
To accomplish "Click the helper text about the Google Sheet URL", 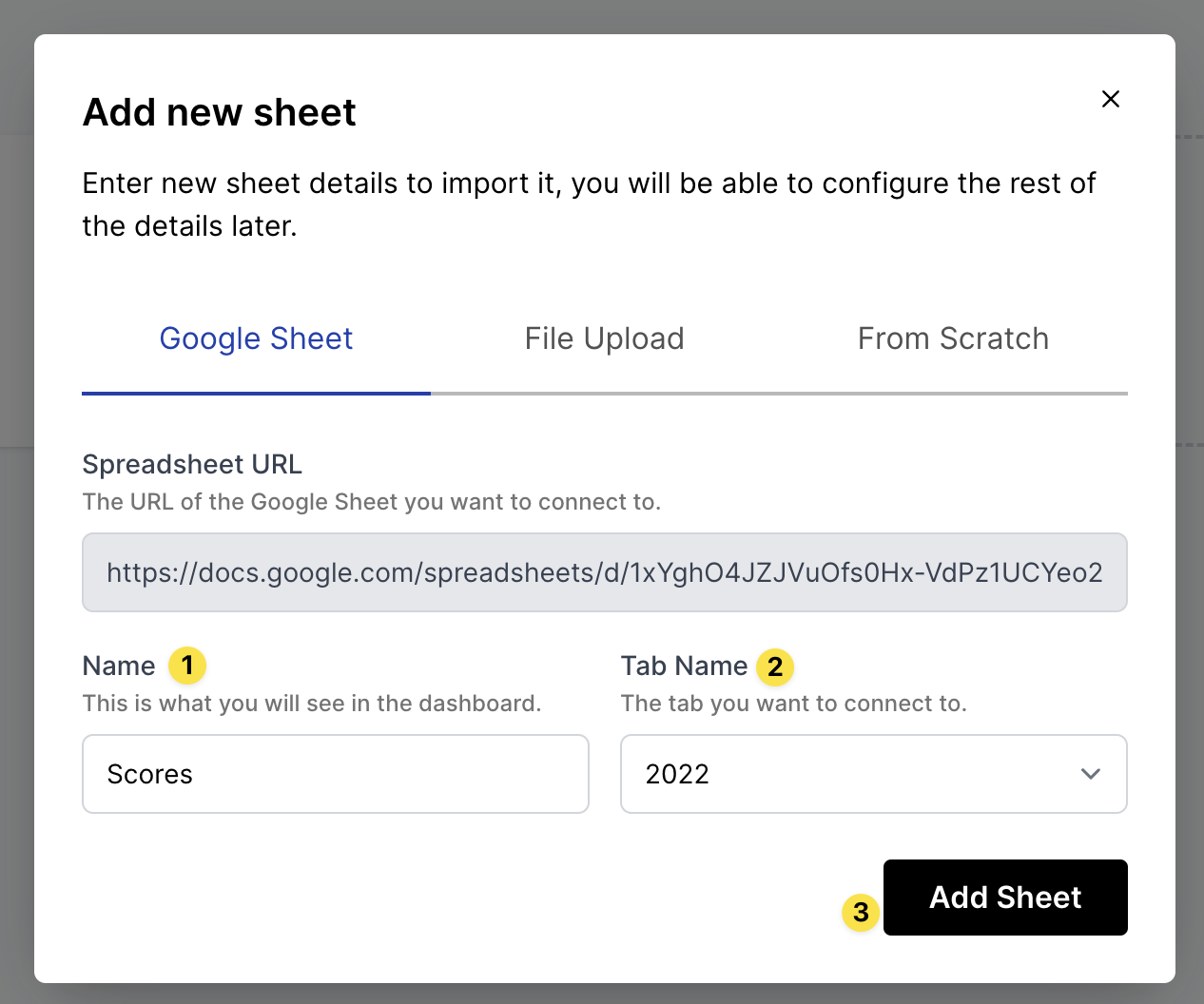I will [371, 502].
